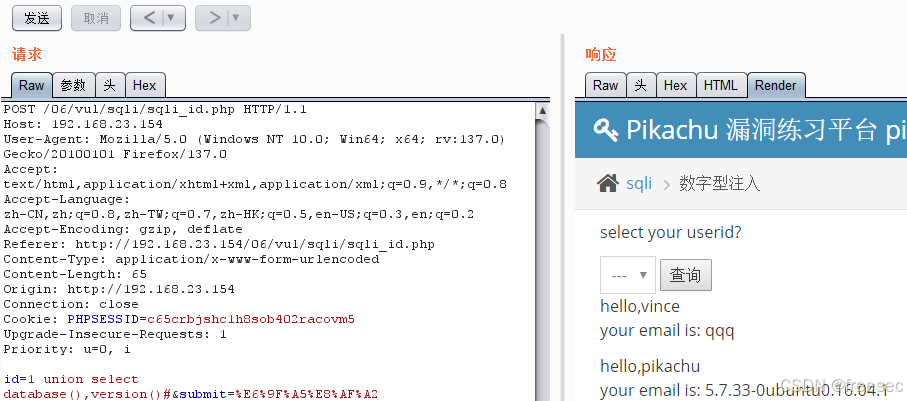Open the sqli breadcrumb link
907x401 pixels.
[639, 184]
